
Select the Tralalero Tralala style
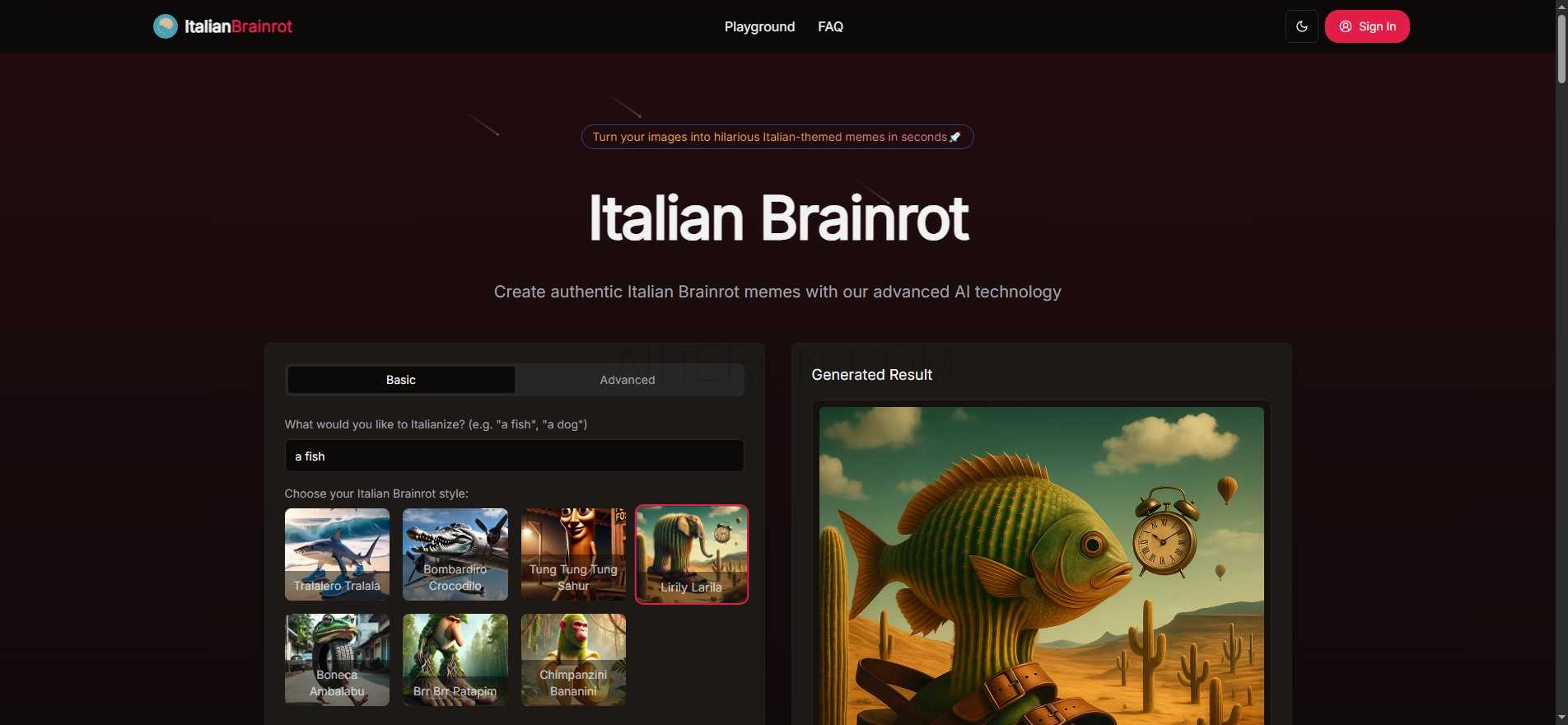tap(337, 554)
